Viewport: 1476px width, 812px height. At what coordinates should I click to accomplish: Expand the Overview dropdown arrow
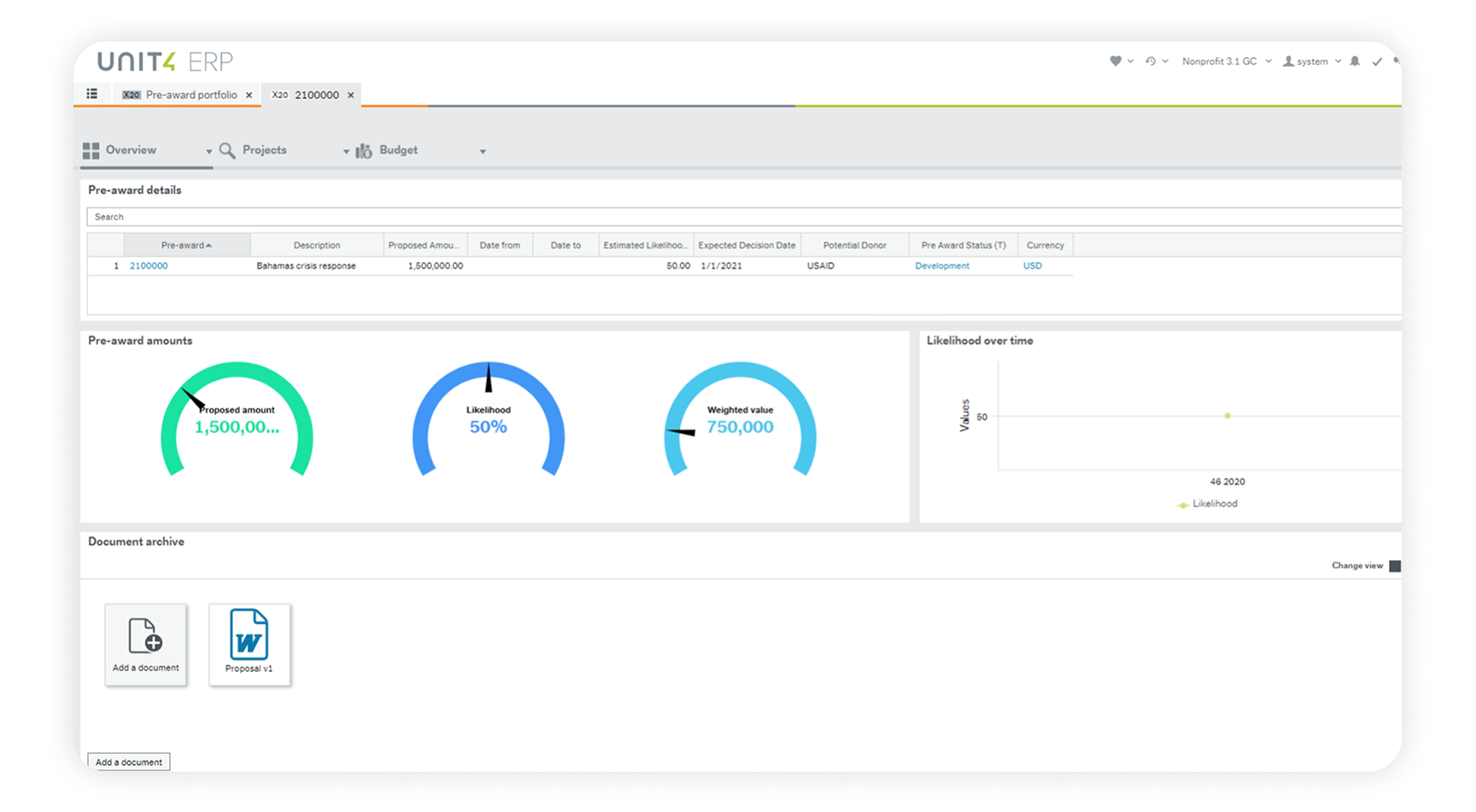click(208, 151)
